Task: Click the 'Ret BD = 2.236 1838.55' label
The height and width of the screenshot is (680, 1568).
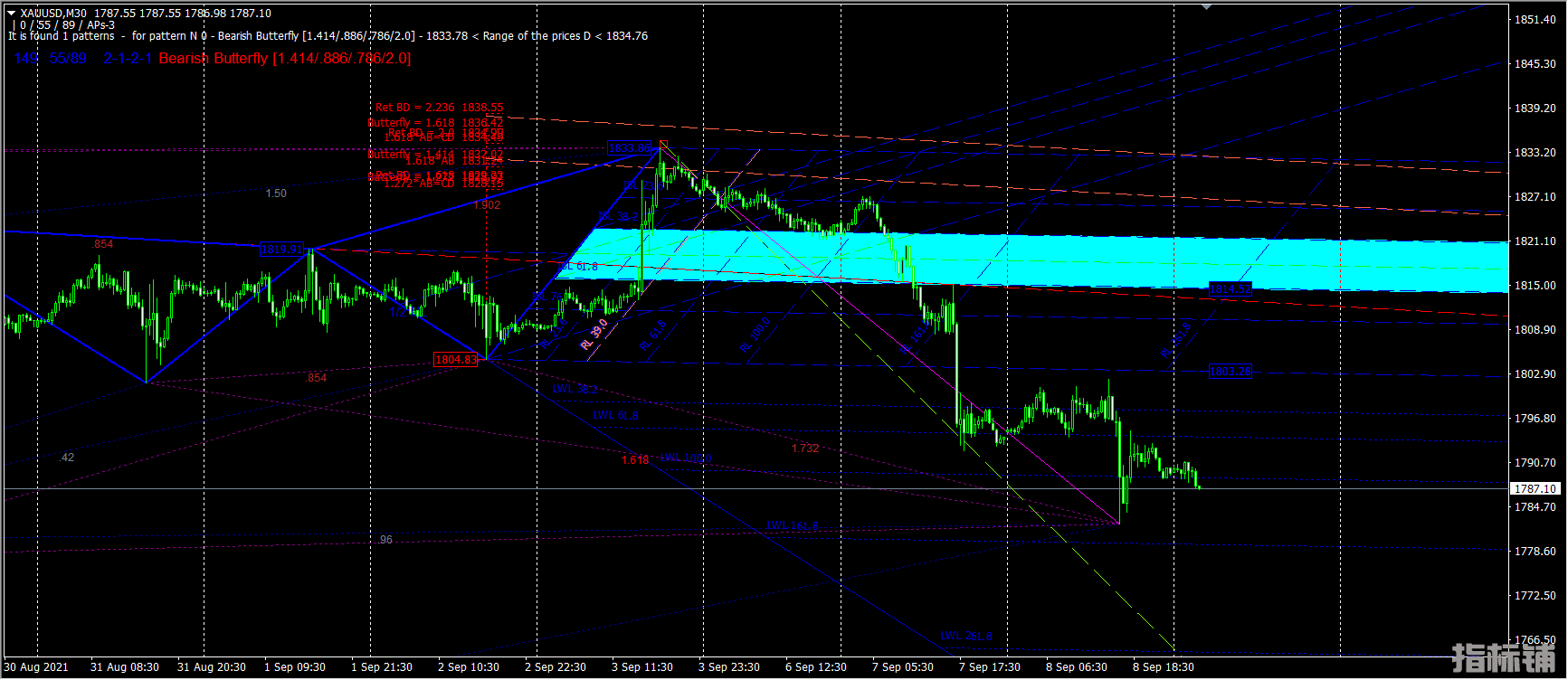Action: click(x=439, y=108)
